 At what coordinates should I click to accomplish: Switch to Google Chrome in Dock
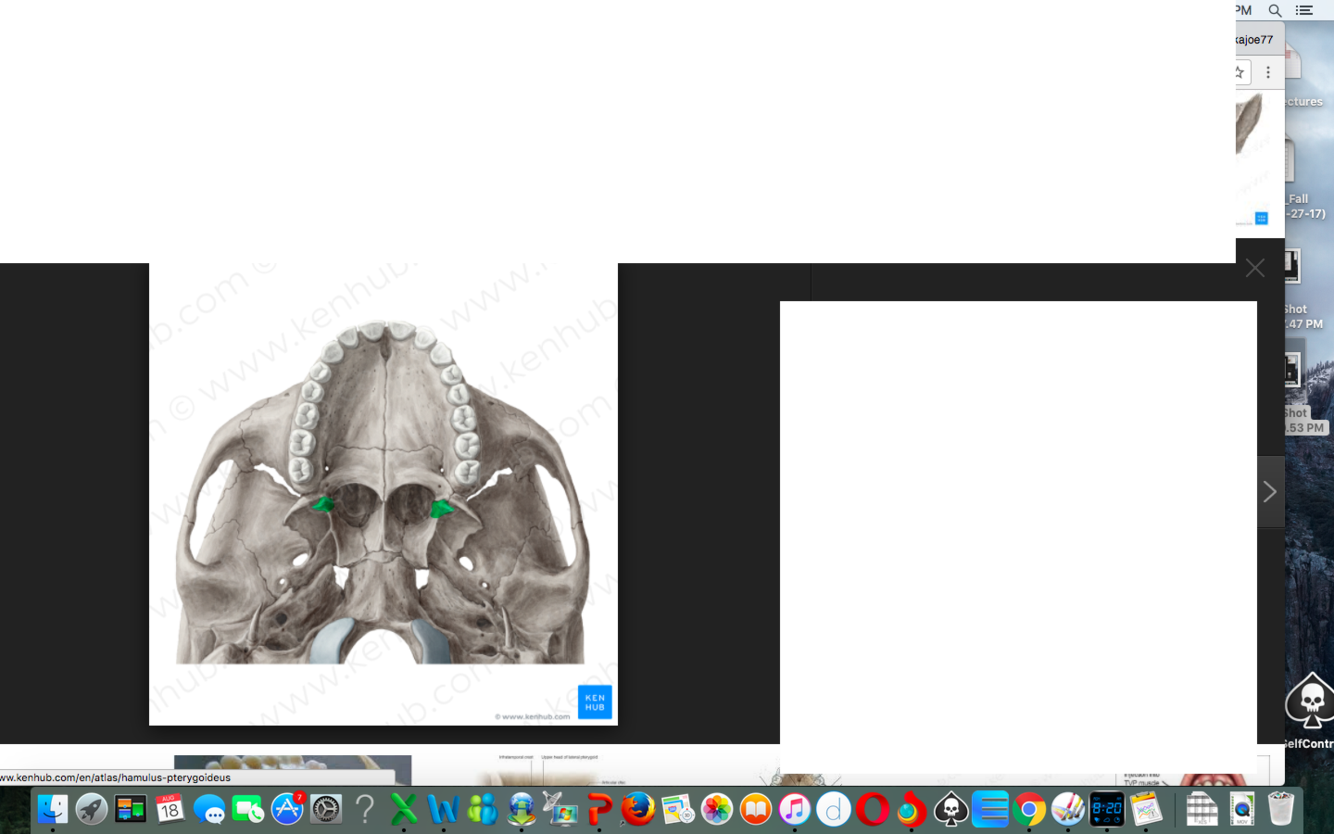point(1029,808)
